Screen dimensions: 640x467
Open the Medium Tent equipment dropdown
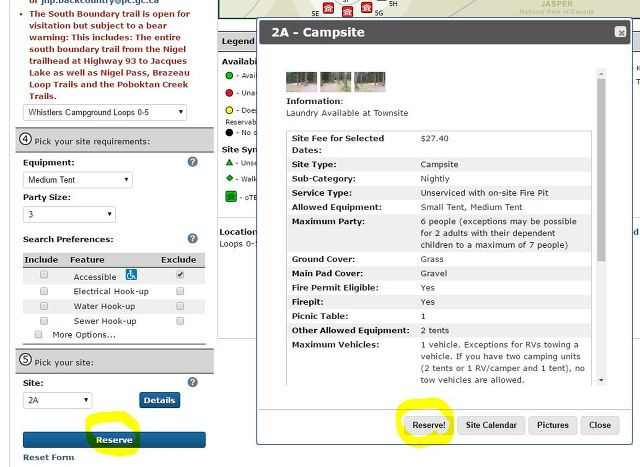pyautogui.click(x=78, y=180)
